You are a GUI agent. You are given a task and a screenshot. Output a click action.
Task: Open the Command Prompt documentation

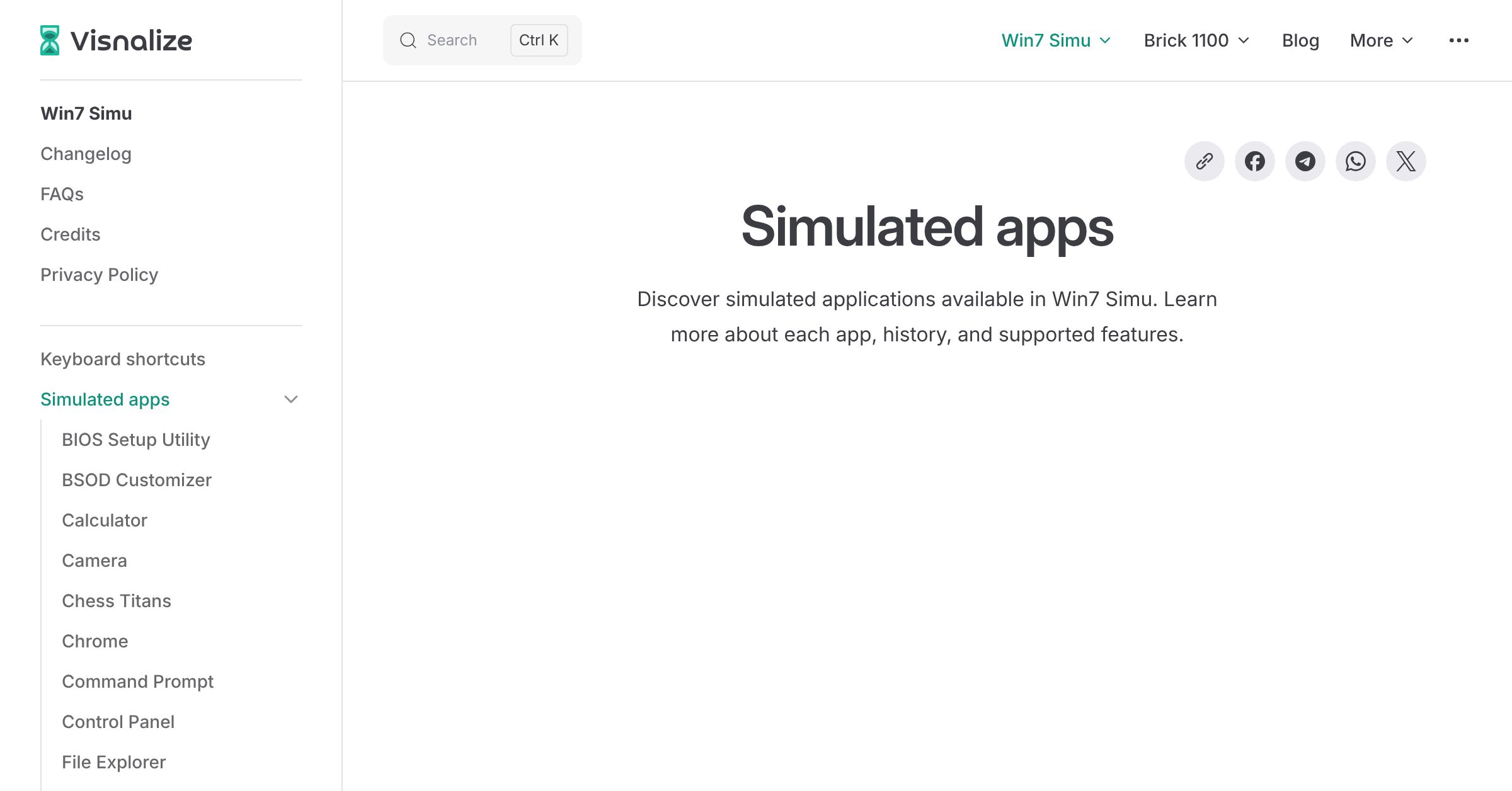click(137, 681)
